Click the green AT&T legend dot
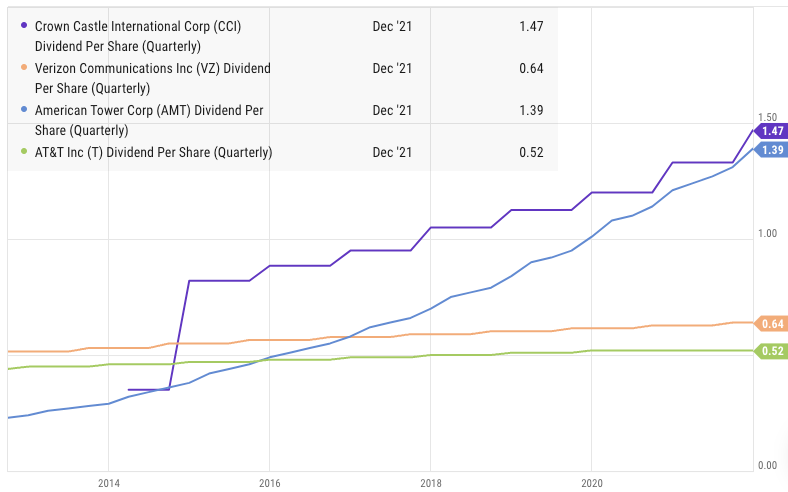This screenshot has width=788, height=492. pos(24,152)
